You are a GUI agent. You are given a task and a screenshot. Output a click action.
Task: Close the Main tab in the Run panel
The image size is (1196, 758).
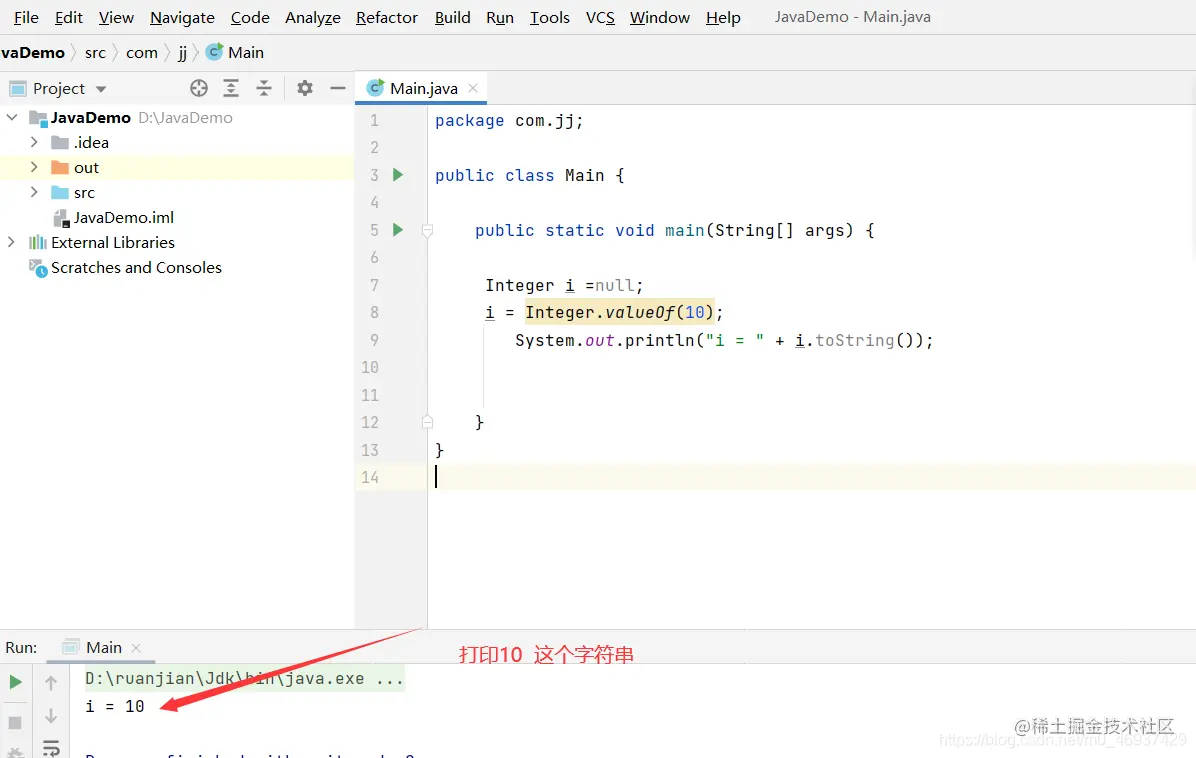click(136, 647)
